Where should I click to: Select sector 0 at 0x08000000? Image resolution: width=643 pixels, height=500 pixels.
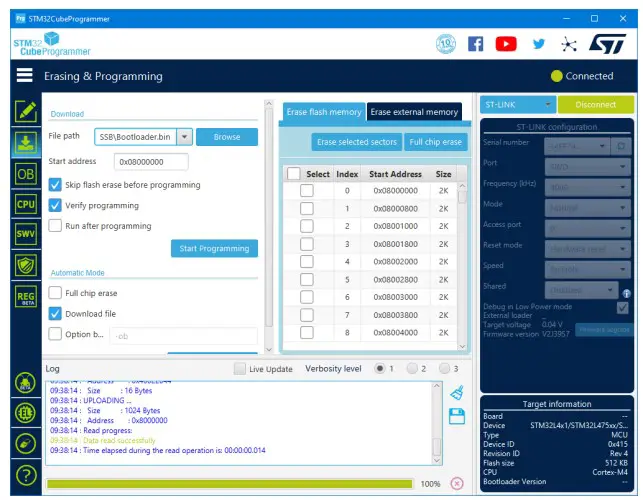(x=307, y=190)
